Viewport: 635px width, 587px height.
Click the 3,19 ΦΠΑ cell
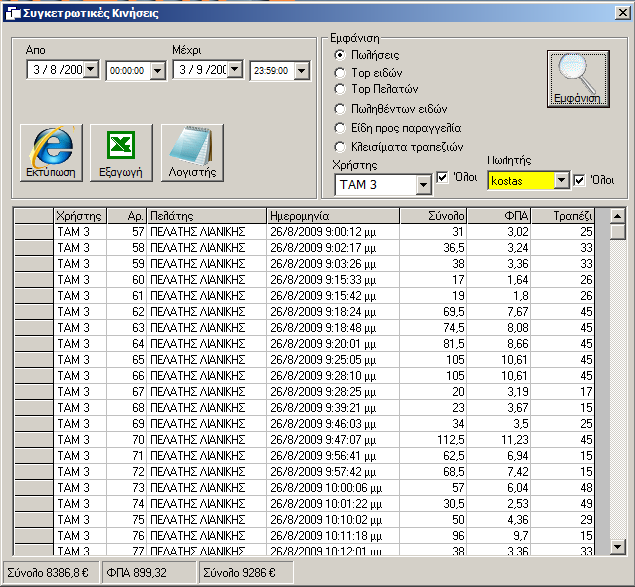(499, 392)
